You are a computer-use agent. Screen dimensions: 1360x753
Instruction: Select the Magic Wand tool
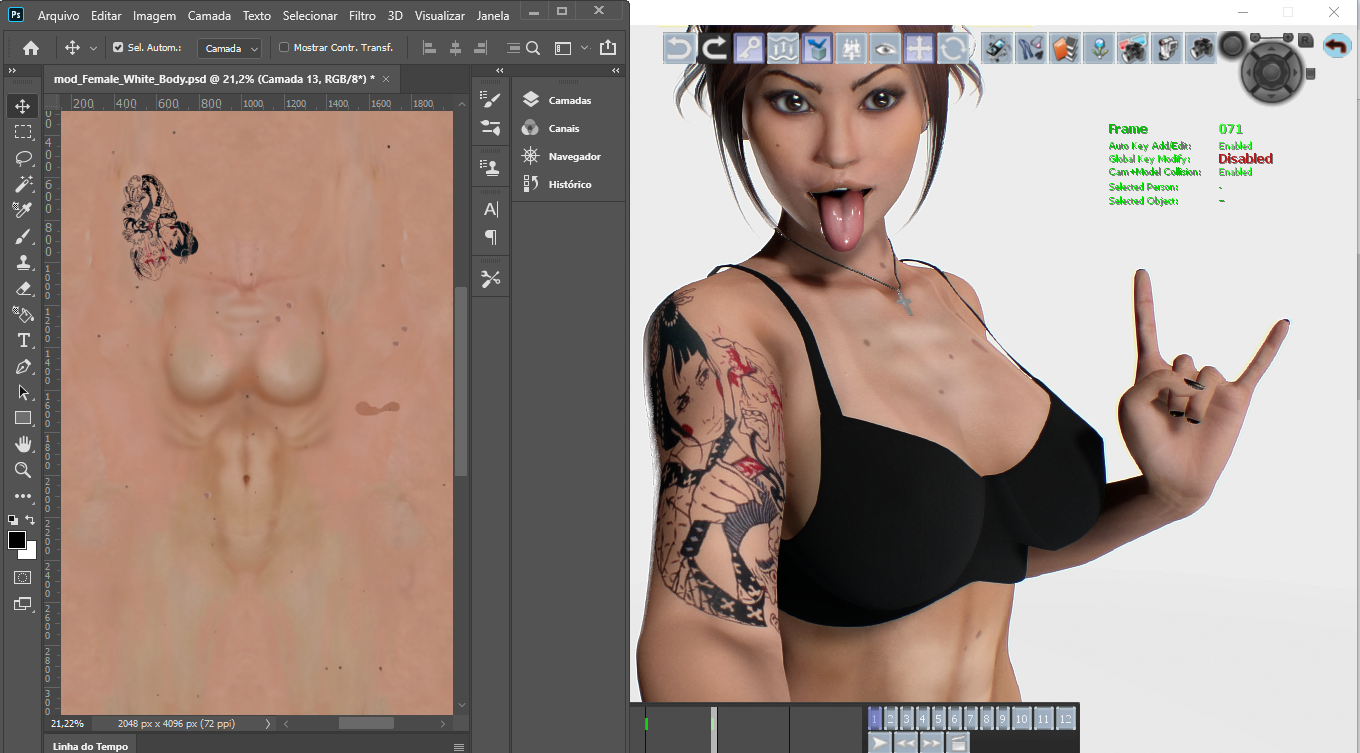pyautogui.click(x=23, y=184)
